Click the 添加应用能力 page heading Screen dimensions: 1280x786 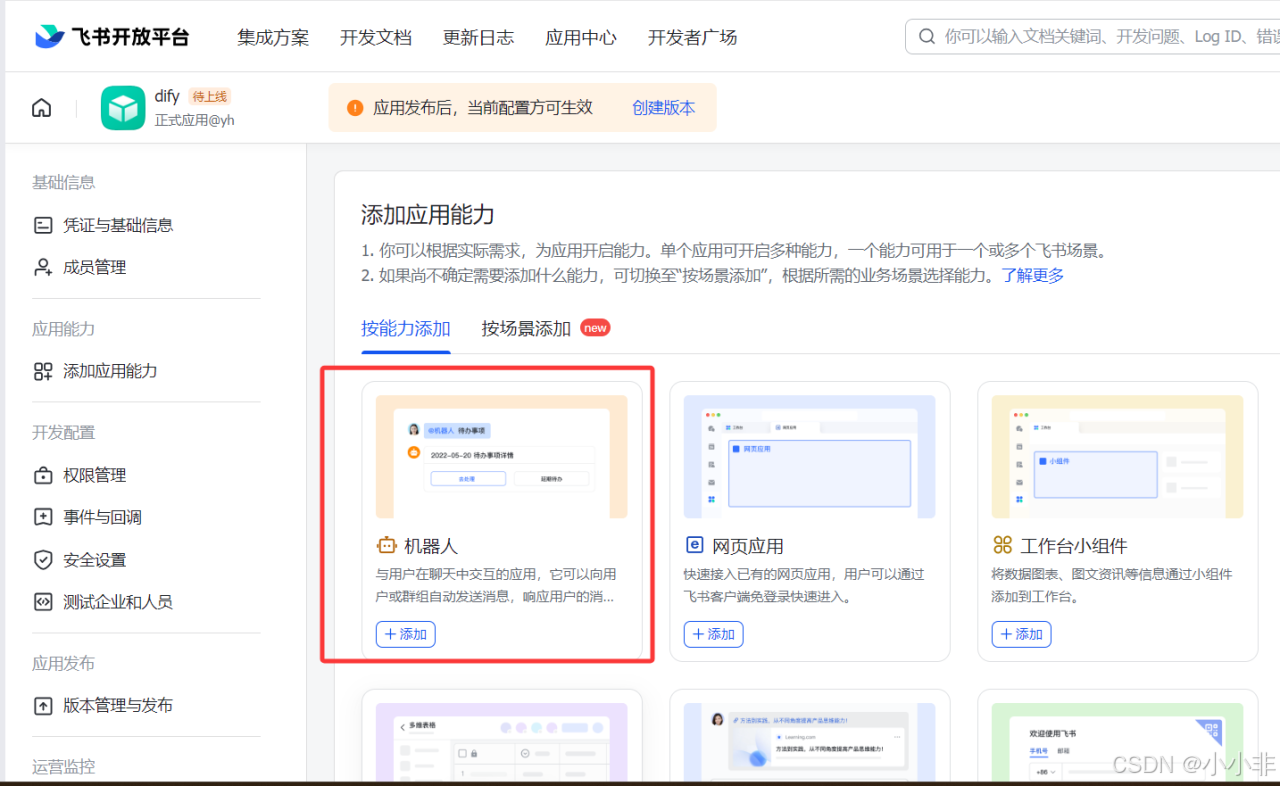[428, 215]
